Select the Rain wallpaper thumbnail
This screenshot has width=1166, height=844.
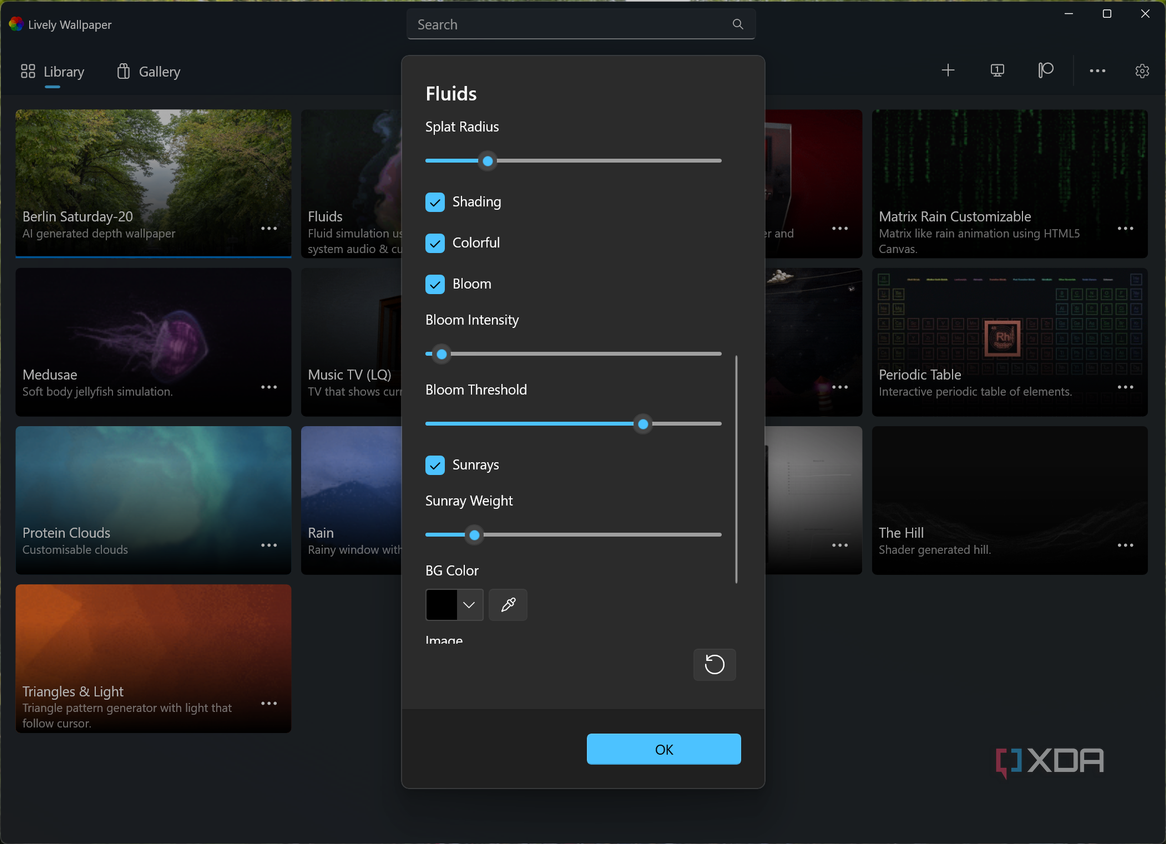tap(352, 500)
